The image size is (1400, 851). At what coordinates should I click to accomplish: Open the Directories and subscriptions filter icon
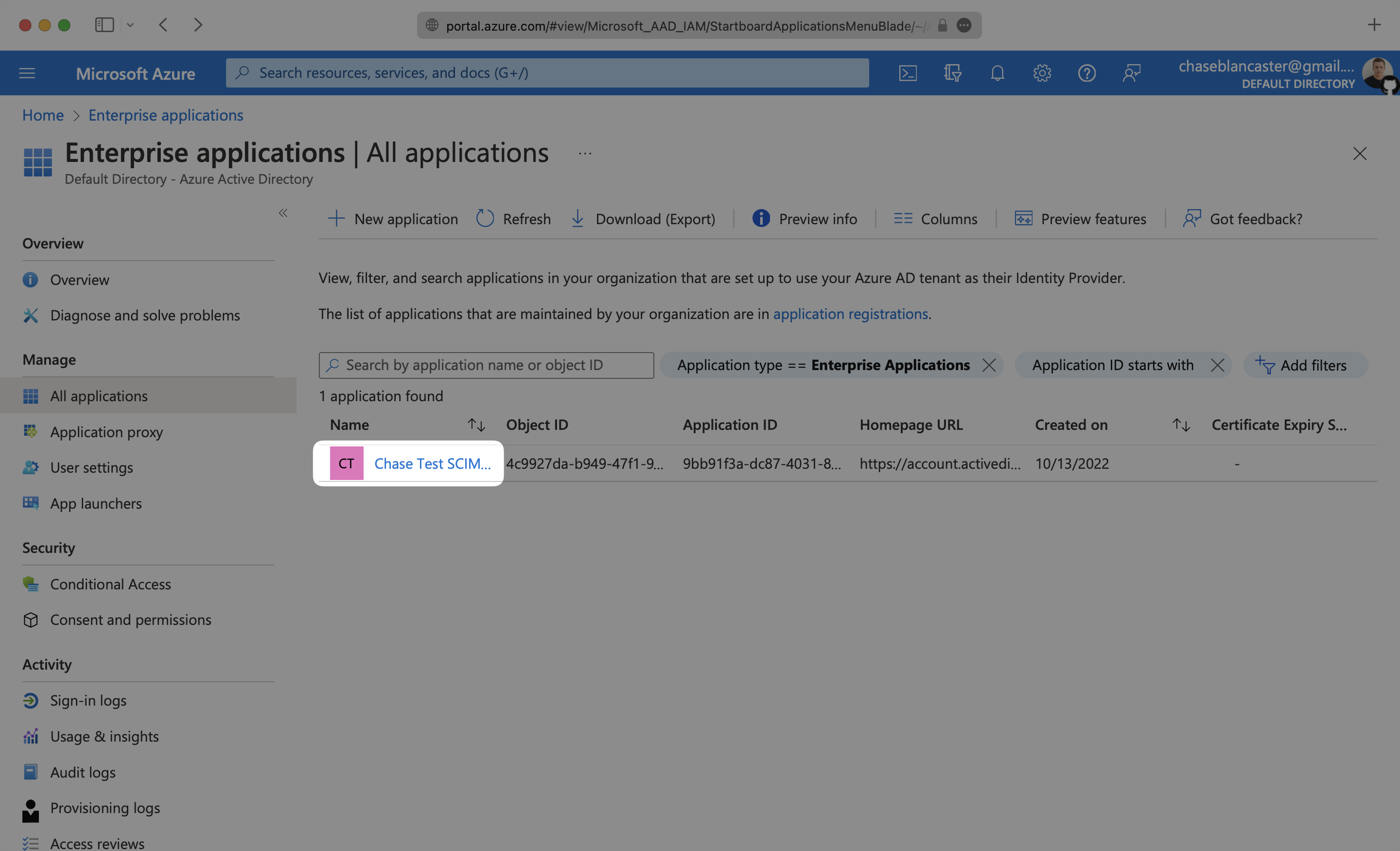click(x=952, y=73)
